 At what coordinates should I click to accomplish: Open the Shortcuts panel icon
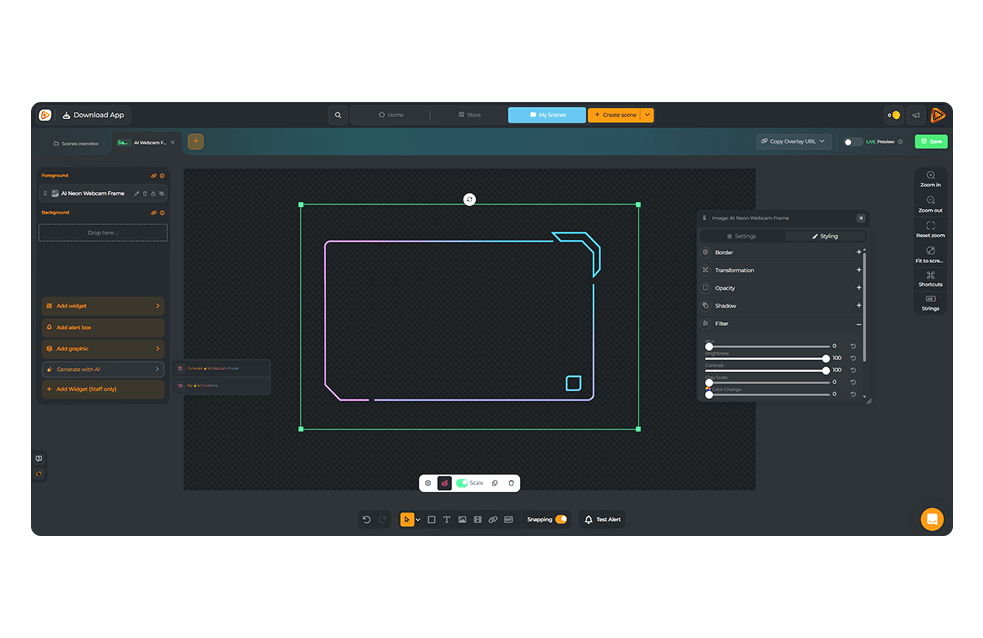click(930, 277)
